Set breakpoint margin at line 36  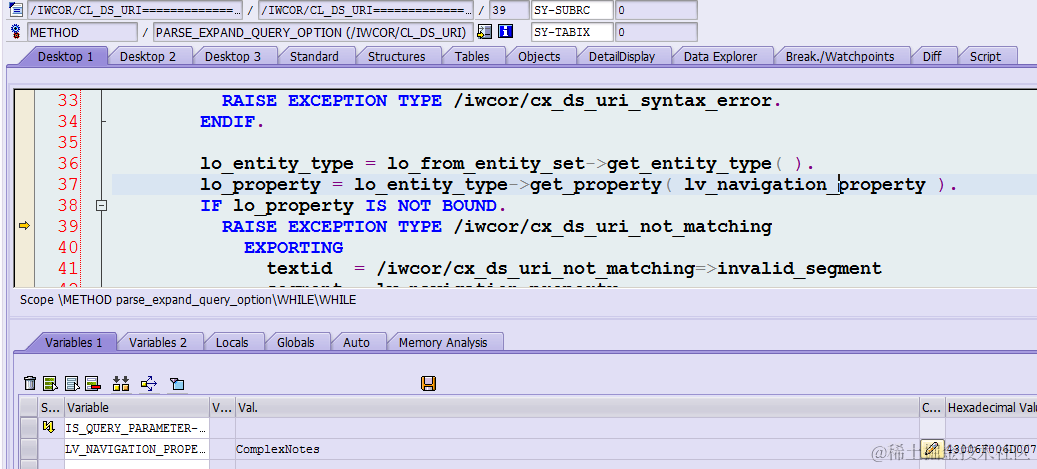(x=24, y=163)
